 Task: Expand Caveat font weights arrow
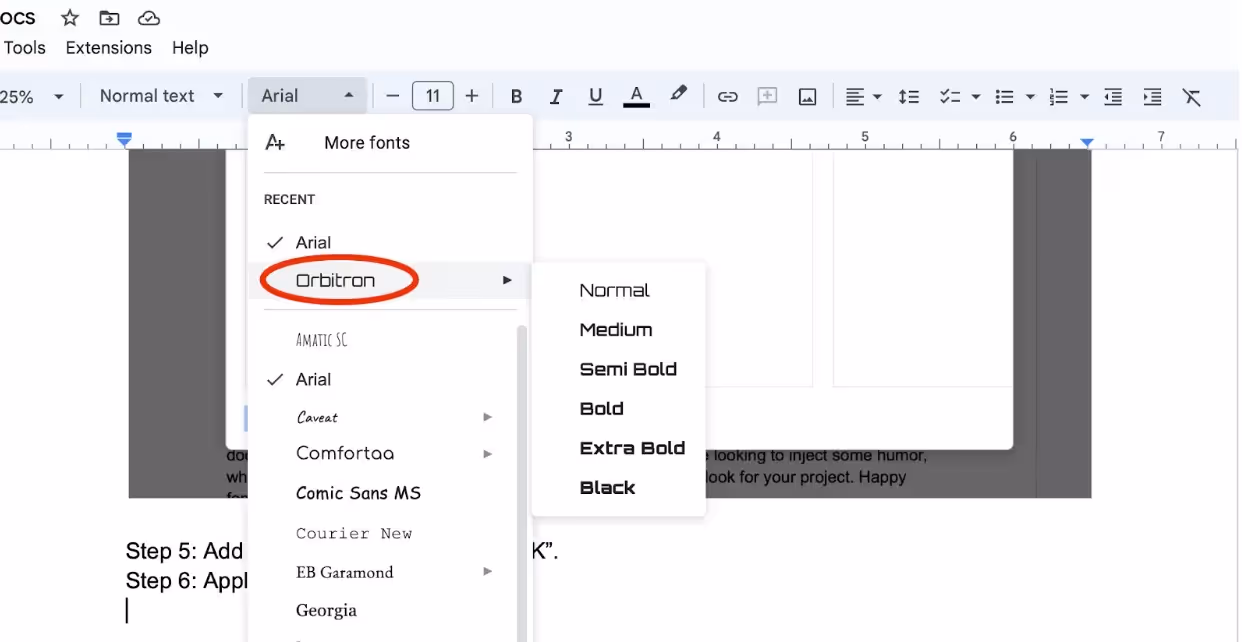point(488,416)
